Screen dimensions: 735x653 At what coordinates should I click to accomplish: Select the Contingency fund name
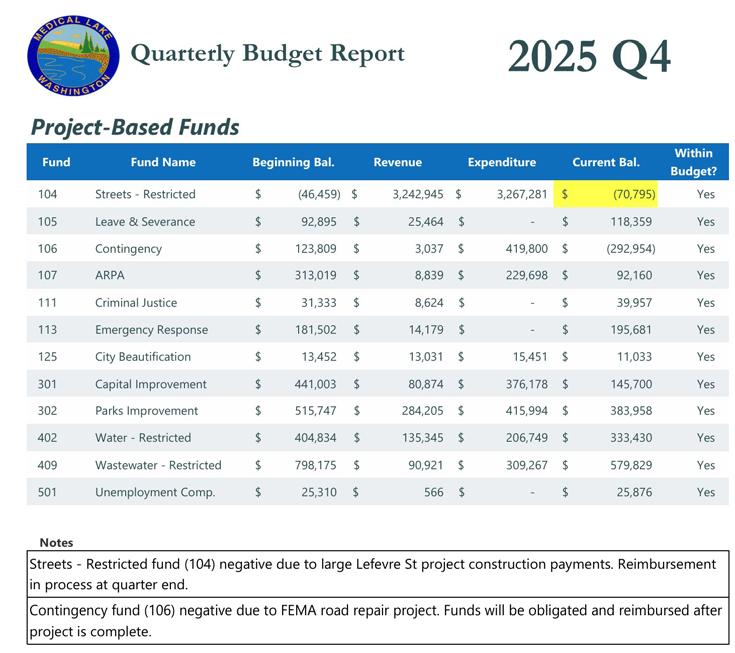click(x=128, y=249)
